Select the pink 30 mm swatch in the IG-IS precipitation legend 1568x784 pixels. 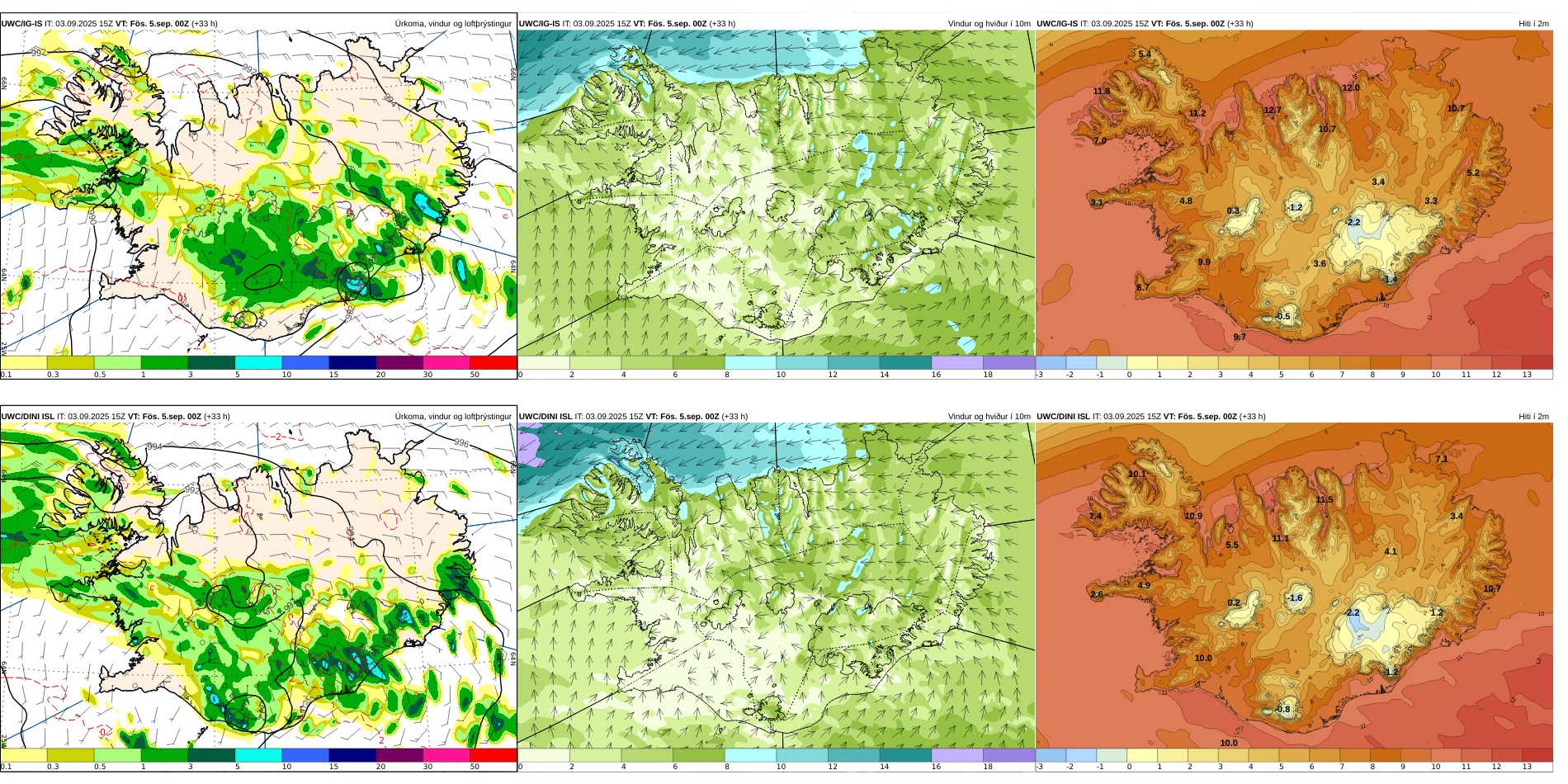[x=446, y=362]
